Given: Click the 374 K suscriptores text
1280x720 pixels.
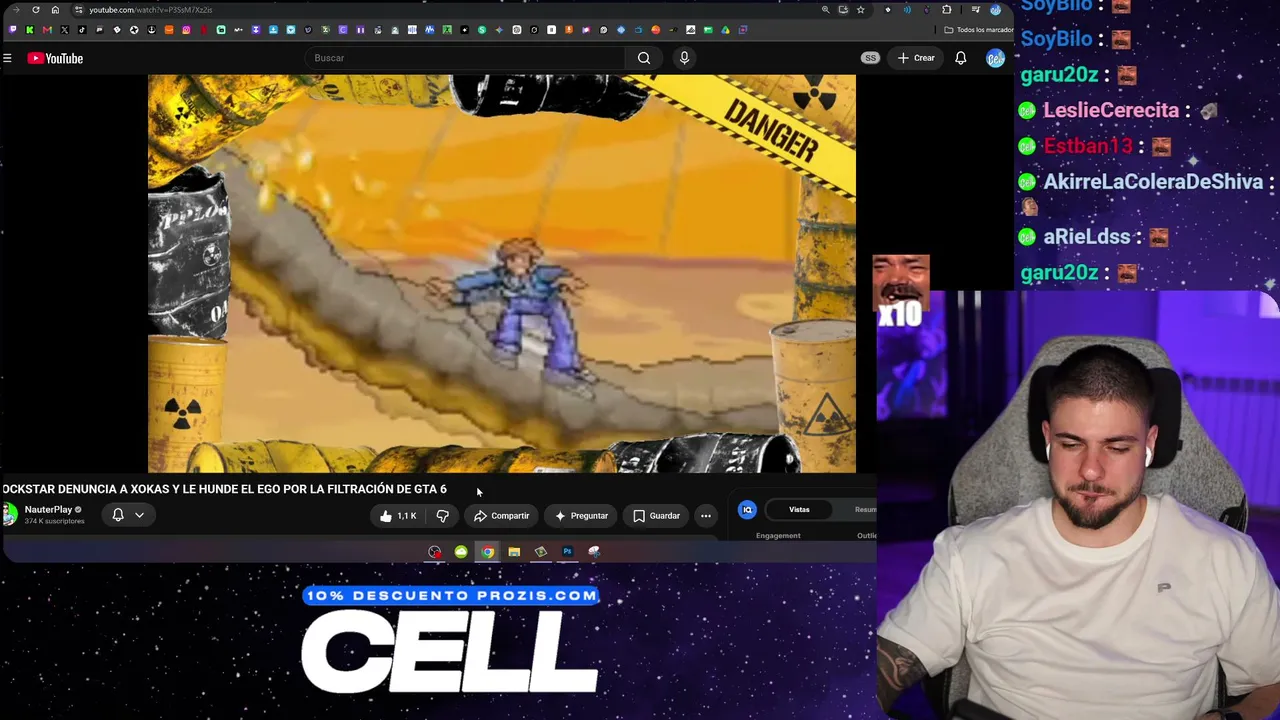Looking at the screenshot, I should [54, 522].
